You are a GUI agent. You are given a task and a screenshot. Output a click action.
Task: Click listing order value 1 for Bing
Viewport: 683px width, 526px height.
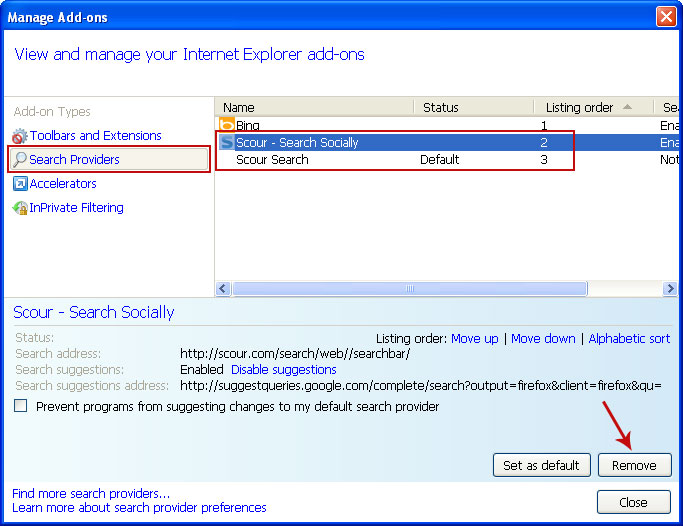(x=544, y=126)
